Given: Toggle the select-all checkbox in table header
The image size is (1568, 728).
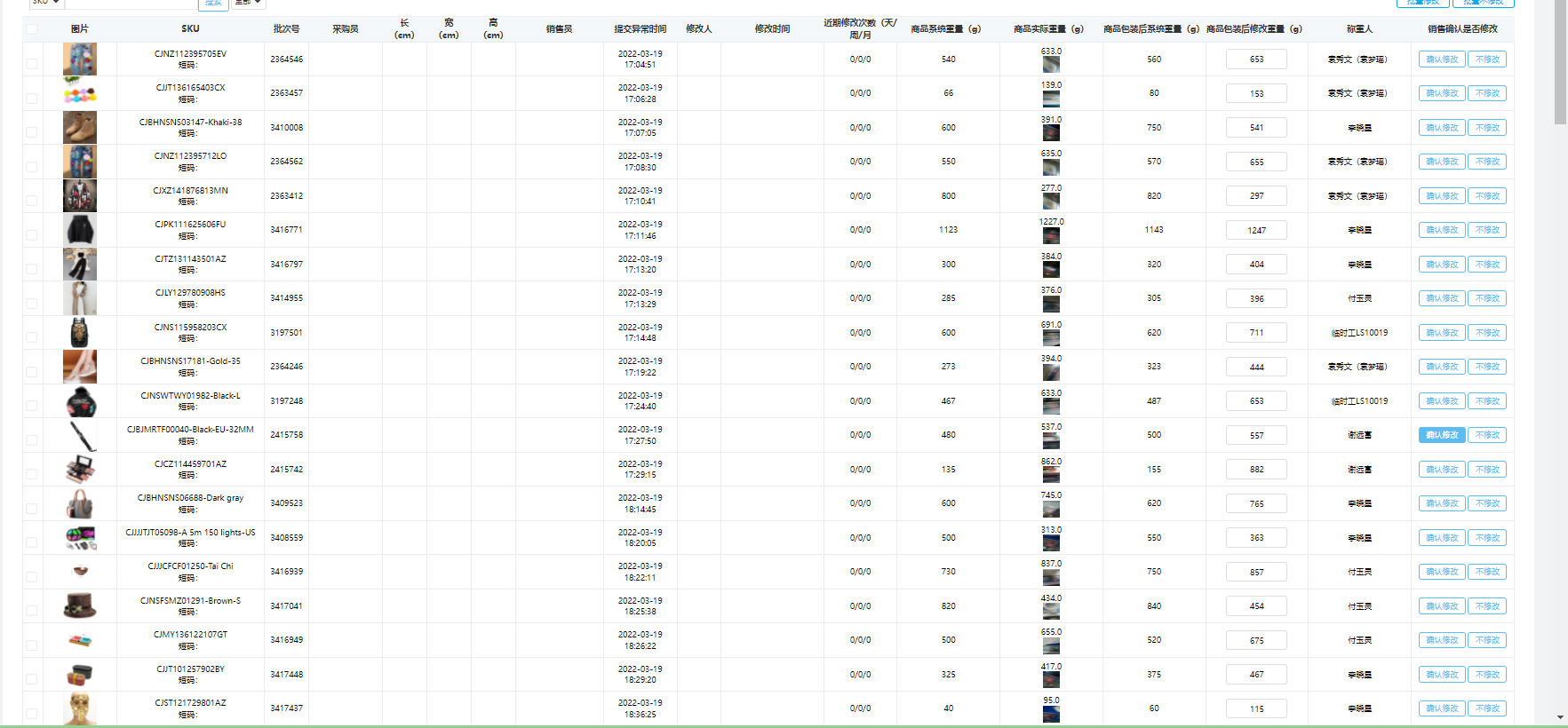Looking at the screenshot, I should (32, 29).
